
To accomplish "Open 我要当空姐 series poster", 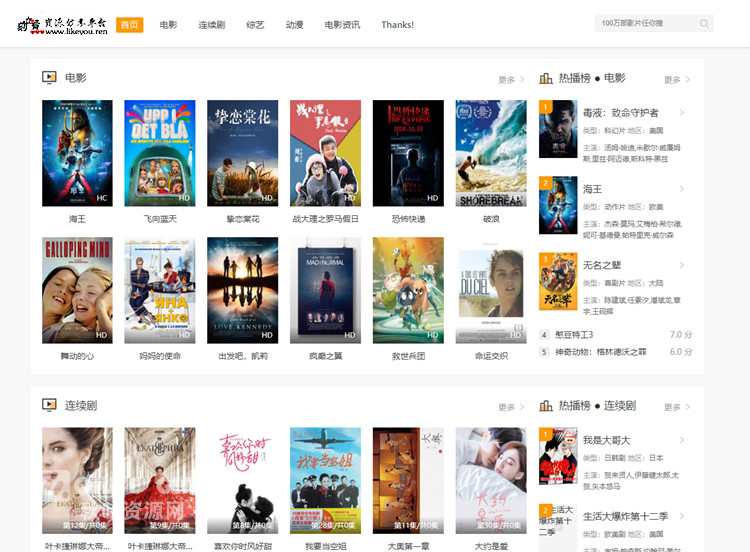I will click(x=325, y=481).
